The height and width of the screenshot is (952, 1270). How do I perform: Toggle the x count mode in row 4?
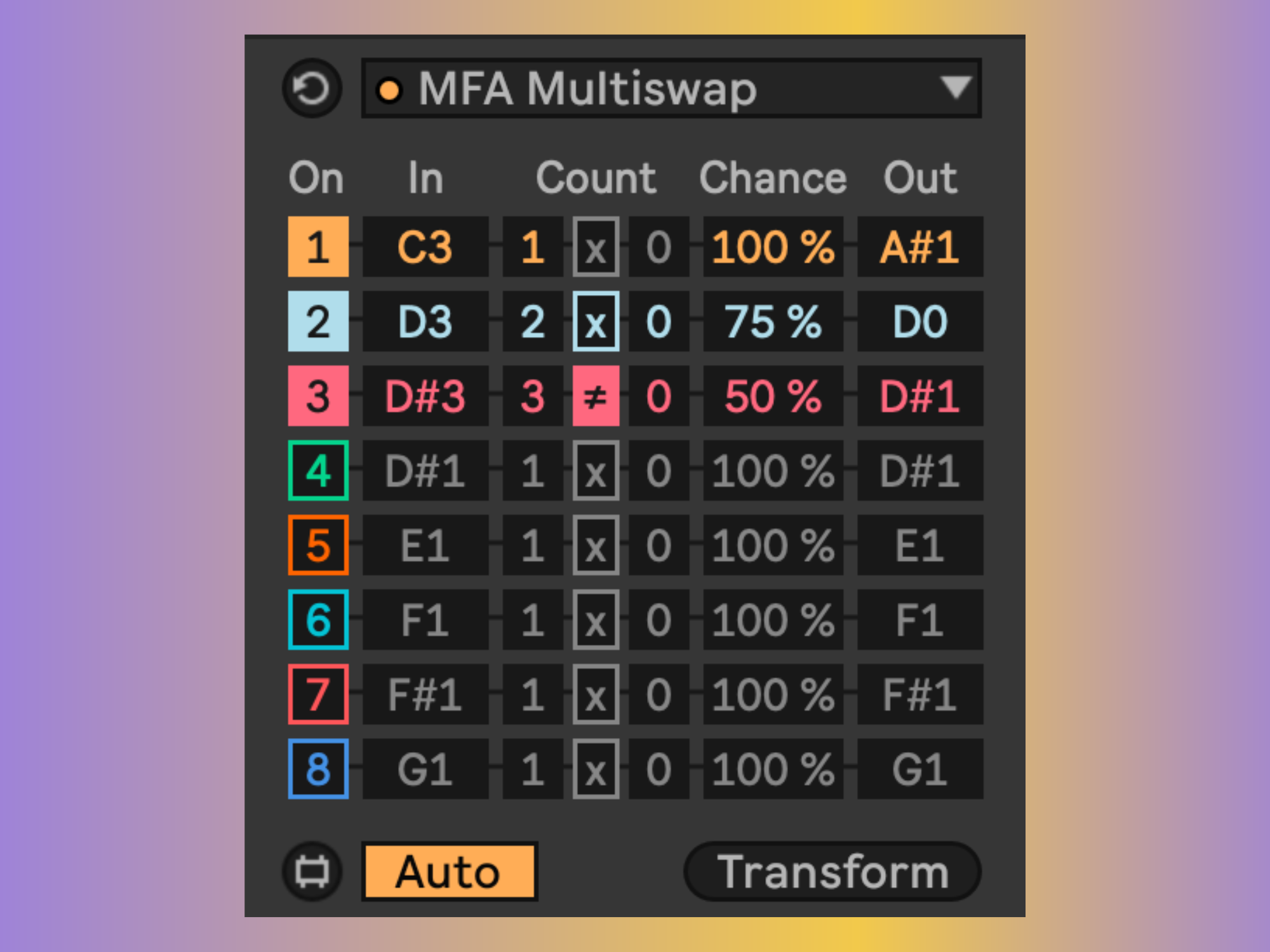[596, 470]
